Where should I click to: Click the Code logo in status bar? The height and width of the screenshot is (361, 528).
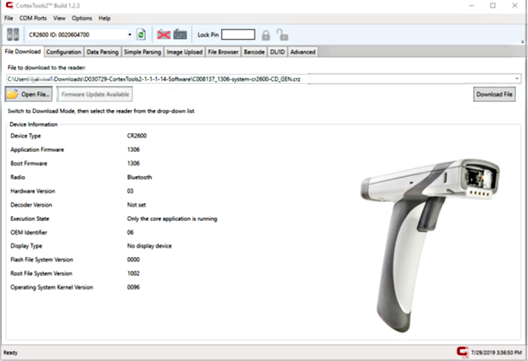[x=463, y=352]
